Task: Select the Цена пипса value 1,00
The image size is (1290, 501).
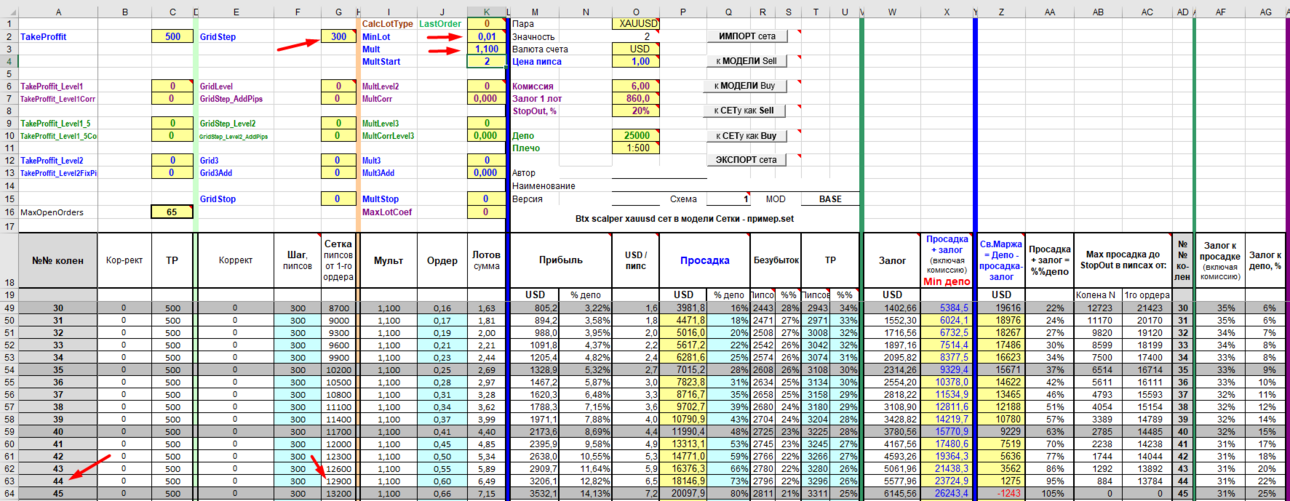Action: (x=637, y=61)
